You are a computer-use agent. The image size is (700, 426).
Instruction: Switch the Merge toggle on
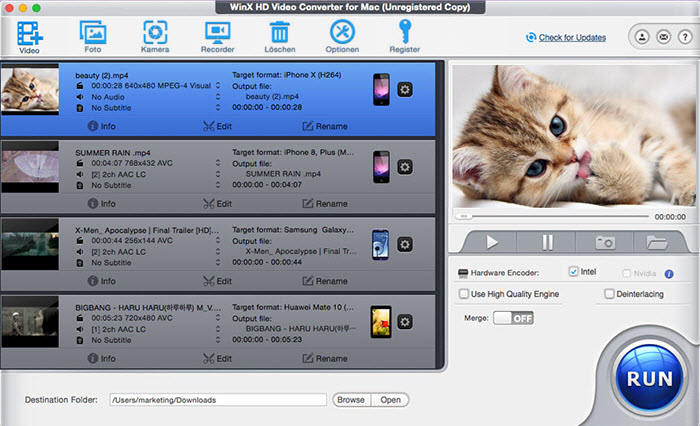513,318
